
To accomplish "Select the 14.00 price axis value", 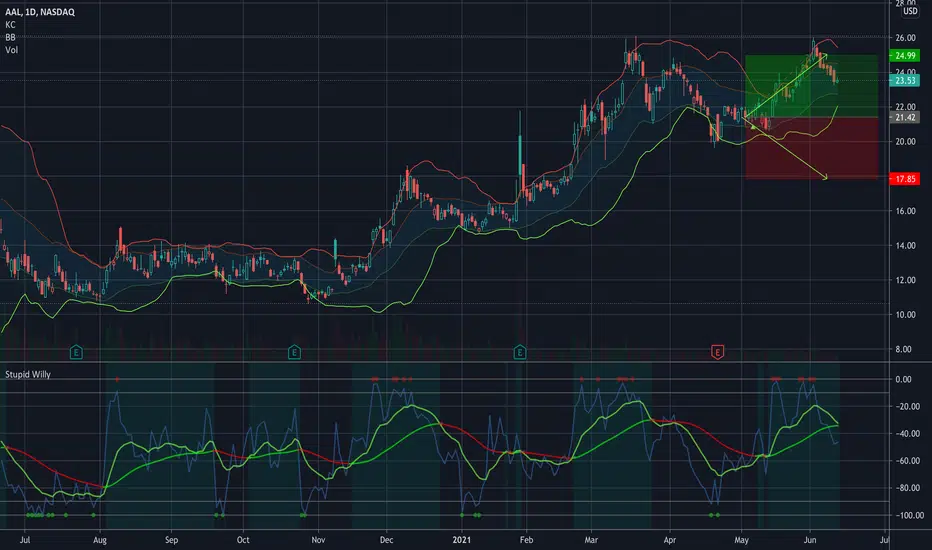I will [905, 246].
